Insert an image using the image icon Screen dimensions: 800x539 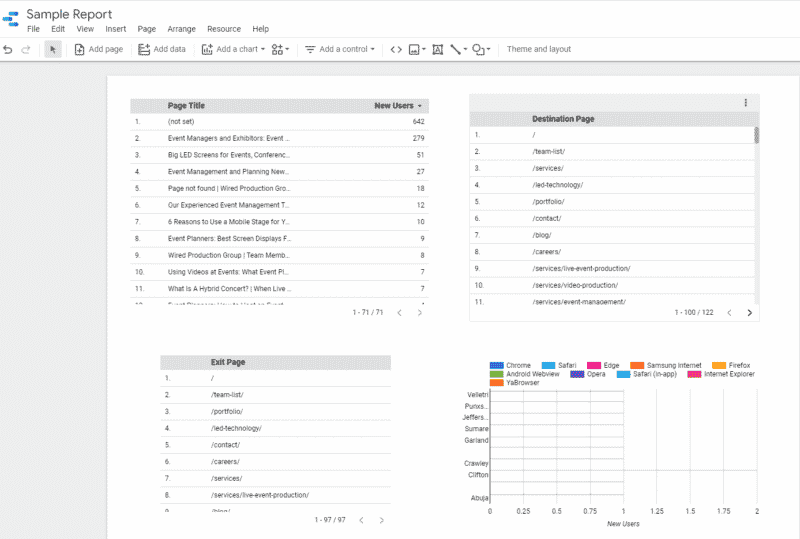pos(417,50)
